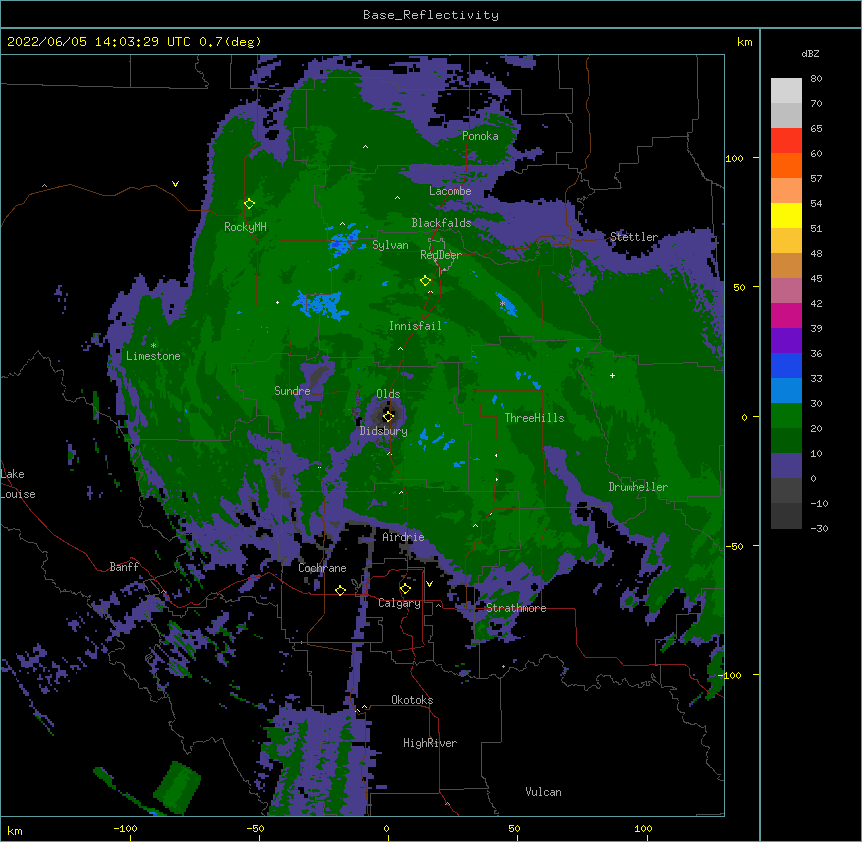Click the Airdrie label

(403, 537)
